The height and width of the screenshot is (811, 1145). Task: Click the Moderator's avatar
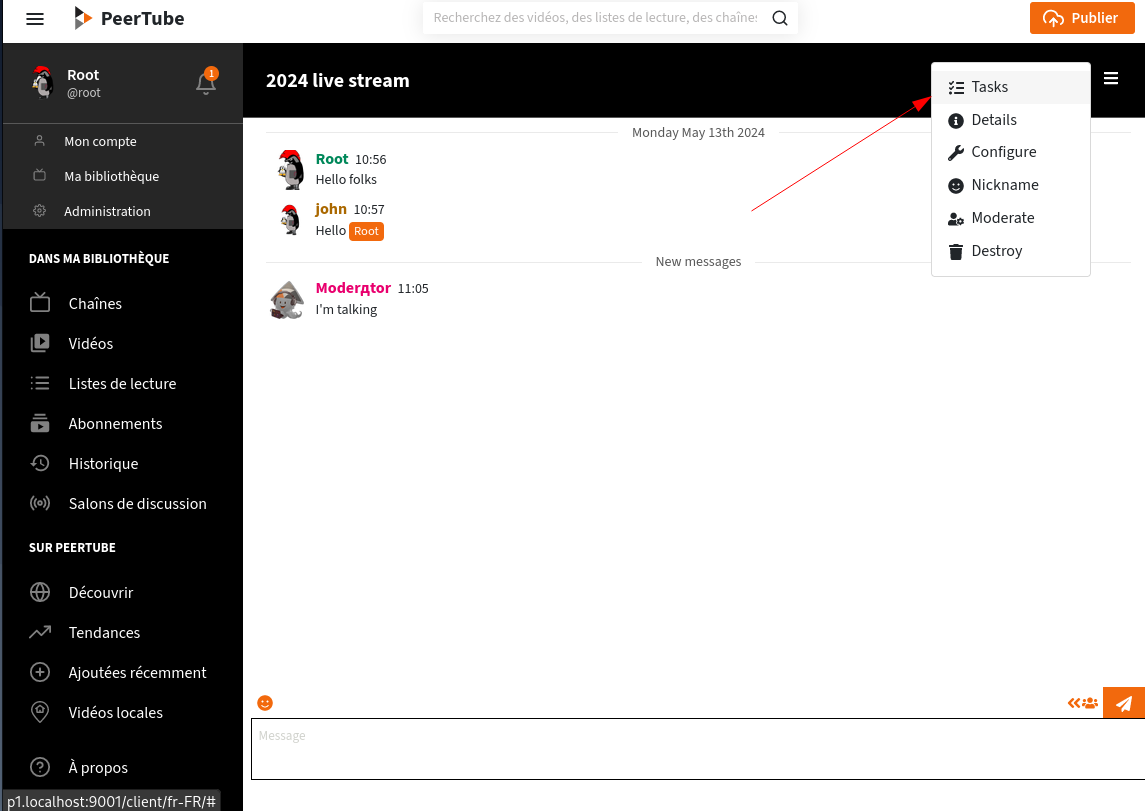pyautogui.click(x=287, y=300)
